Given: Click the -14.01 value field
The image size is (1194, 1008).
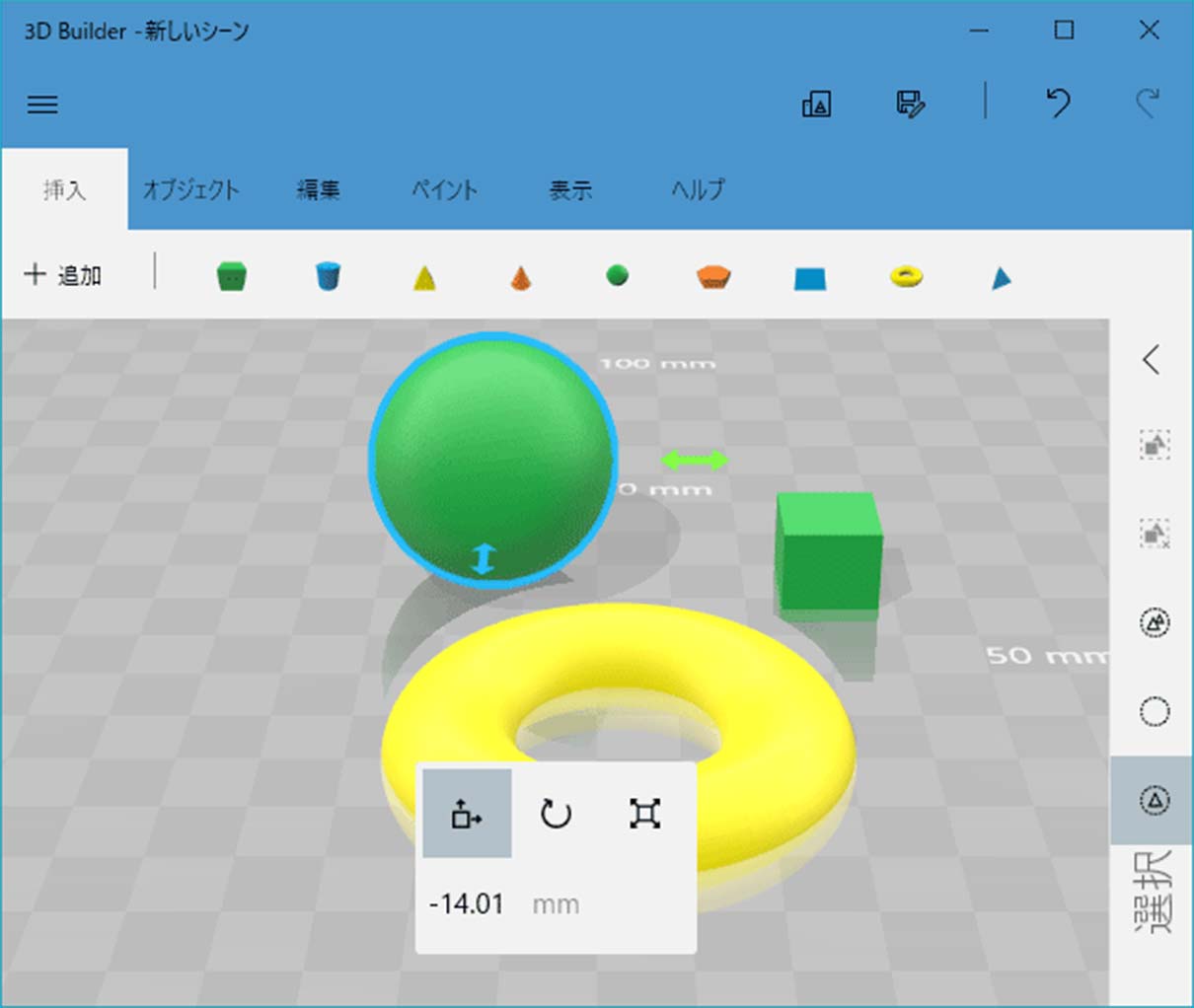Looking at the screenshot, I should 467,904.
